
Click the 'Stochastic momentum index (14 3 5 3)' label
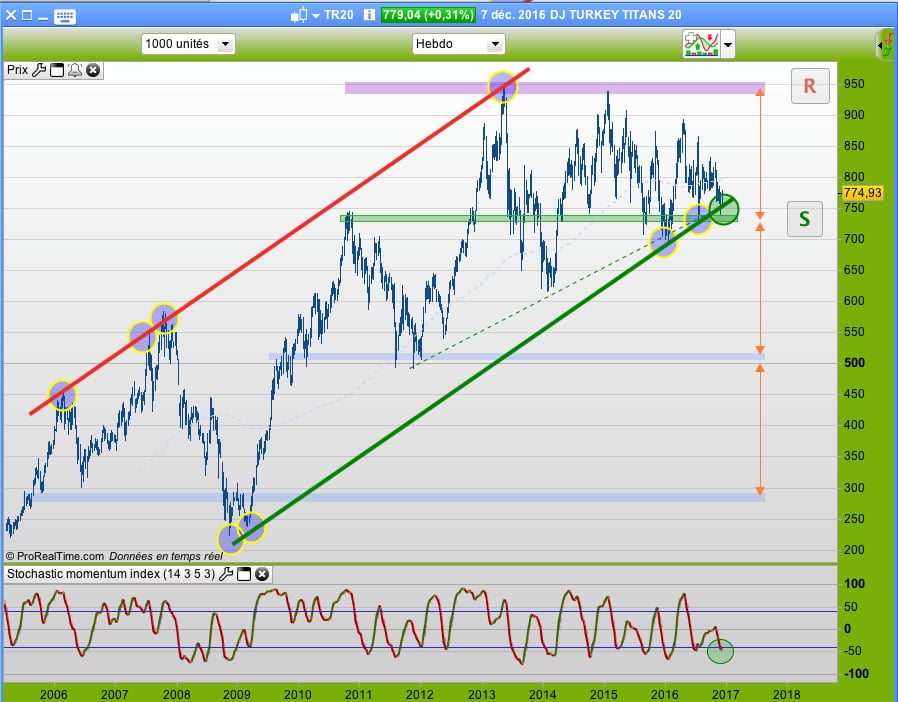click(111, 574)
